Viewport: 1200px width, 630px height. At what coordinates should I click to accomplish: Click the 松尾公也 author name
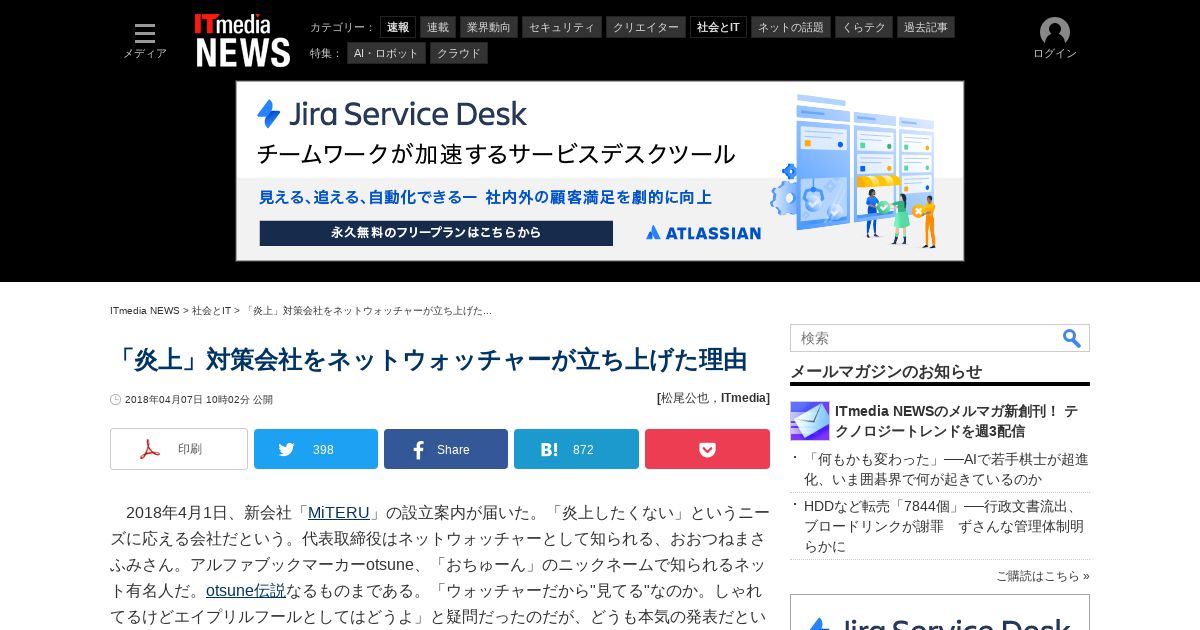[687, 398]
